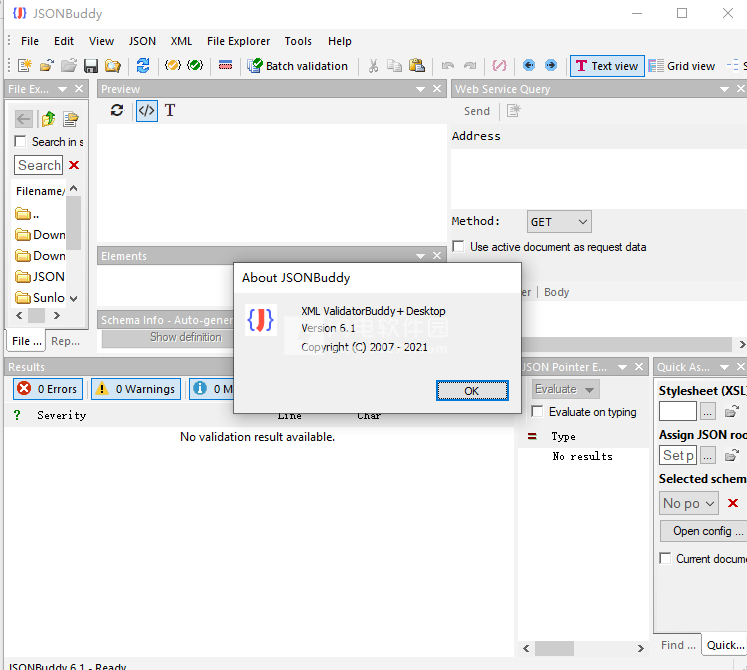Select the Preview text mode T icon
The height and width of the screenshot is (670, 747).
pyautogui.click(x=170, y=111)
